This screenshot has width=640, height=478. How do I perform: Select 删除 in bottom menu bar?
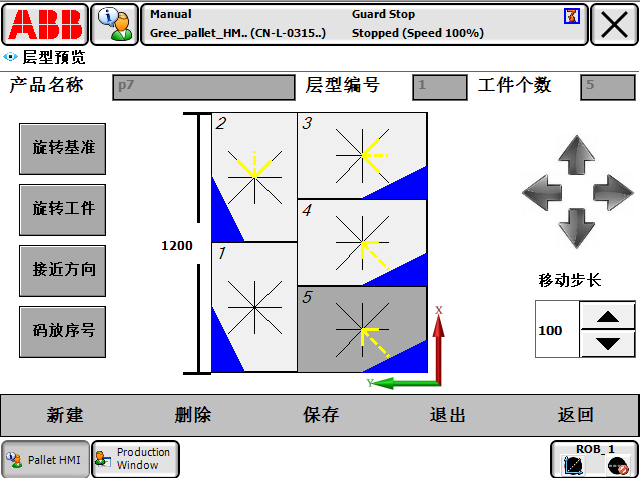coord(193,415)
